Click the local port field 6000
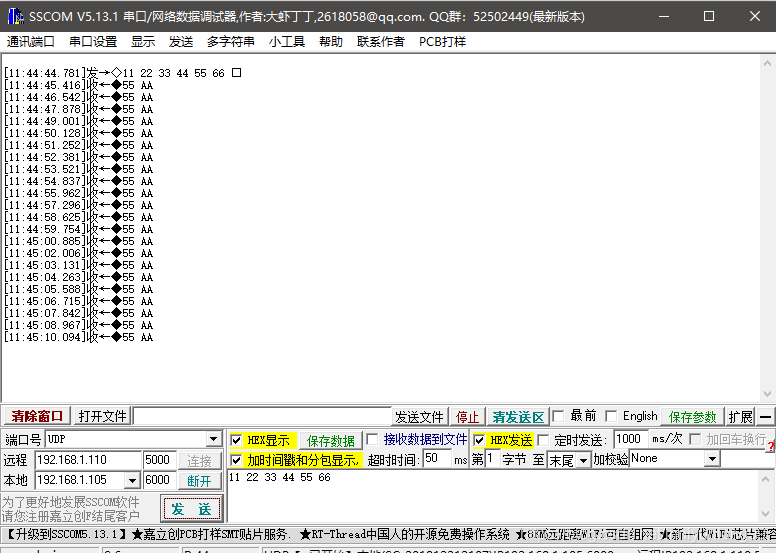This screenshot has width=776, height=553. (x=159, y=480)
